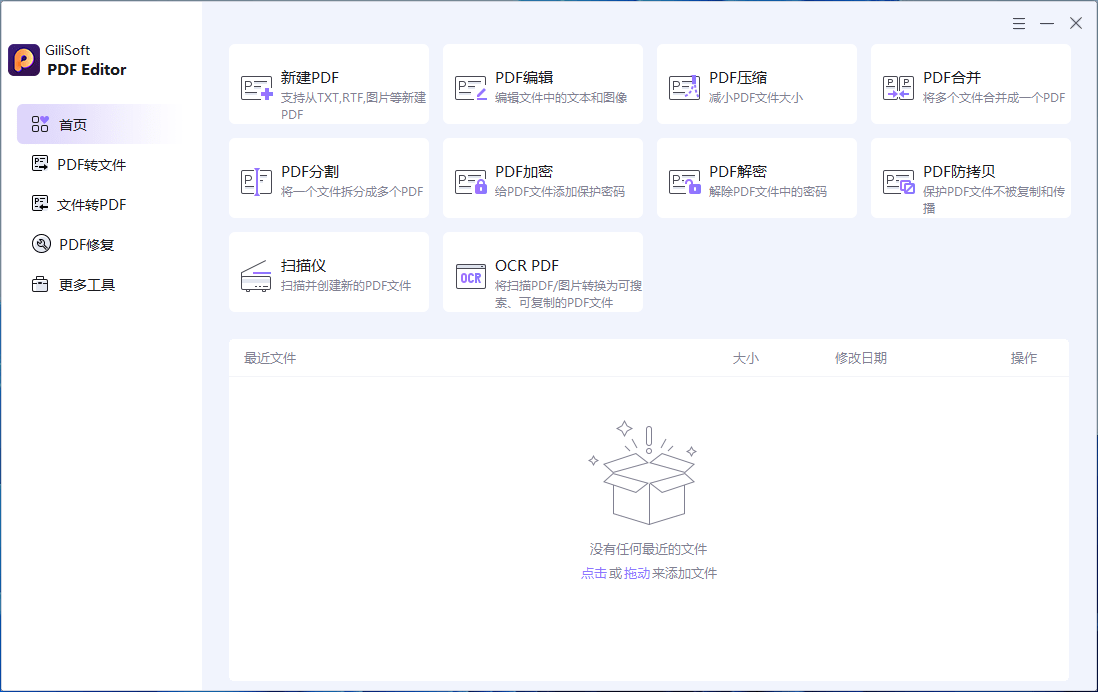Image resolution: width=1098 pixels, height=692 pixels.
Task: Open the PDF解密 decryption tool
Action: click(x=756, y=177)
